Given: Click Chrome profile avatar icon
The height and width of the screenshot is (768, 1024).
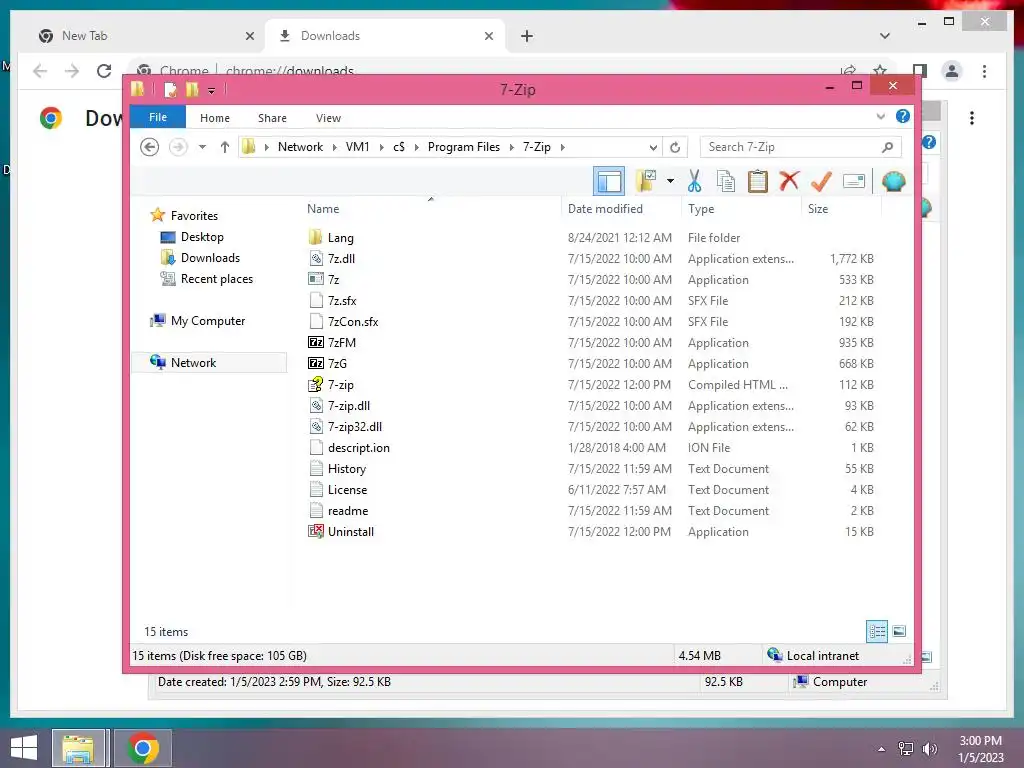Looking at the screenshot, I should coord(952,71).
